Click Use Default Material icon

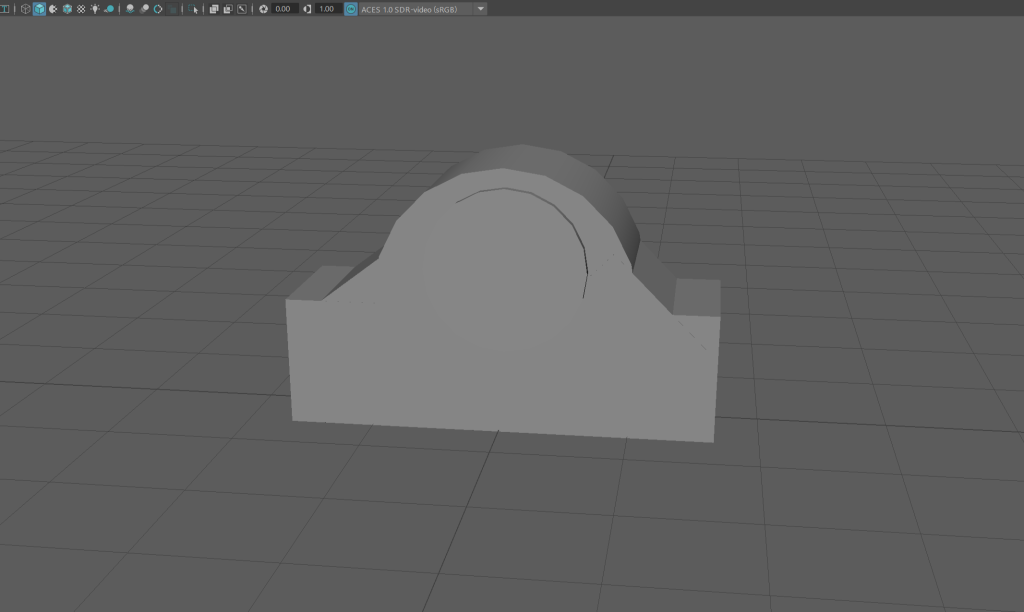pos(53,8)
